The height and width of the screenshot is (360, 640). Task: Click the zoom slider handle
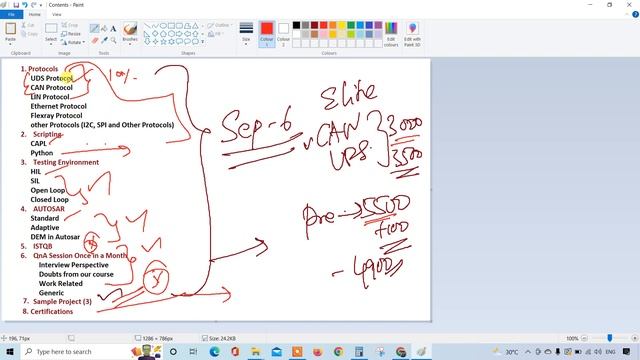609,338
